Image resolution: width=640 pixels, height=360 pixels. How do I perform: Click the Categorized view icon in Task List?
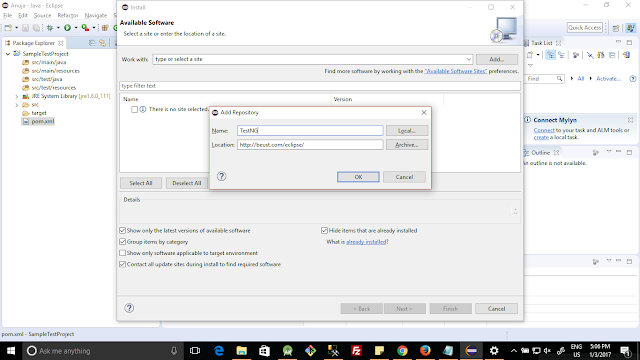pyautogui.click(x=551, y=55)
